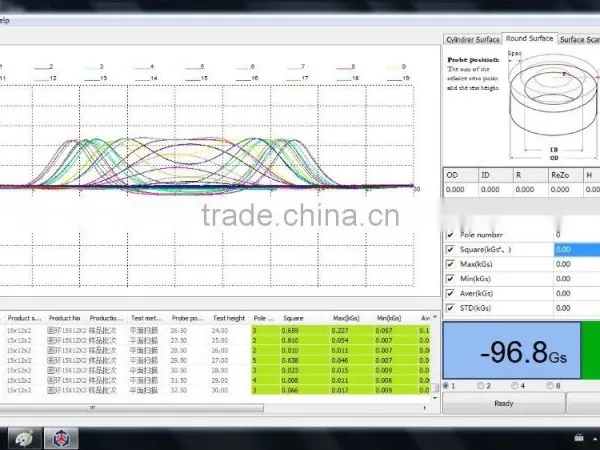Click the system tray icon at right of taskbar
This screenshot has height=450, width=600.
click(x=579, y=437)
